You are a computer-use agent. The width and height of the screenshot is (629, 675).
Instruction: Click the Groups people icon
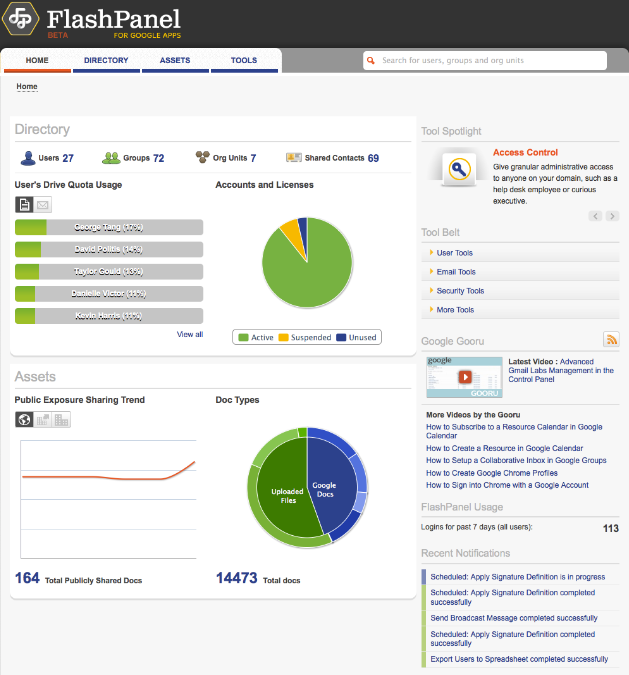111,158
